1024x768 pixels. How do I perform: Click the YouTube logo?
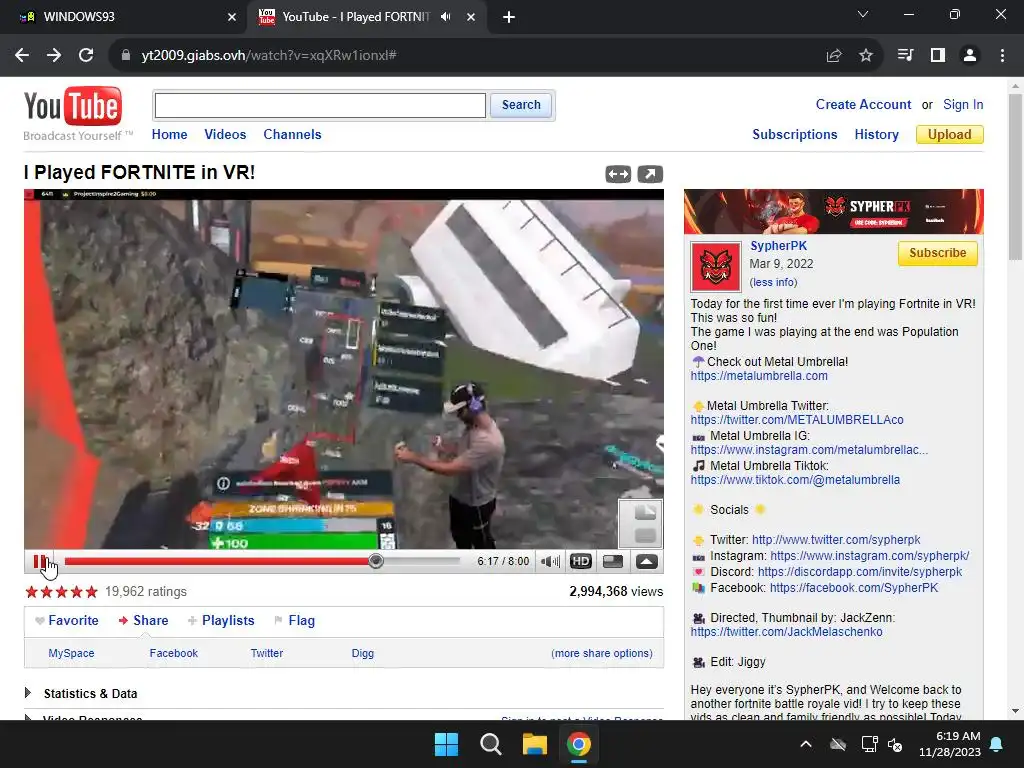(72, 106)
